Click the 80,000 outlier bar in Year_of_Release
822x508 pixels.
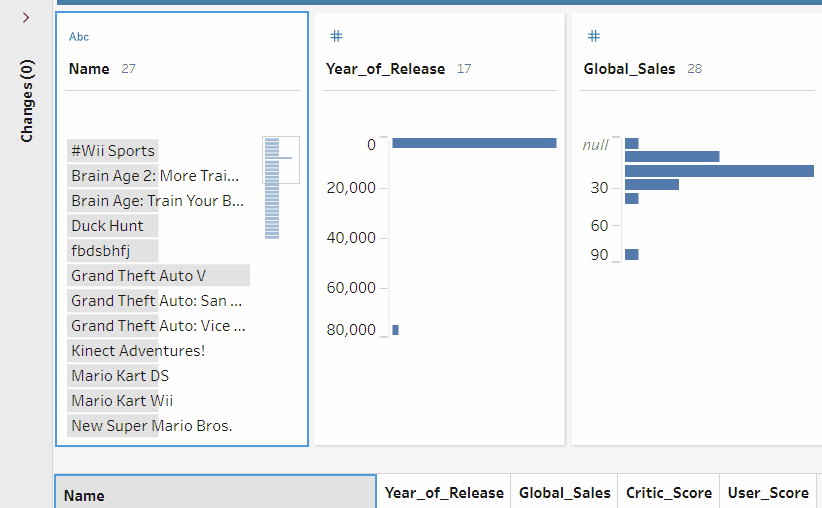point(396,330)
